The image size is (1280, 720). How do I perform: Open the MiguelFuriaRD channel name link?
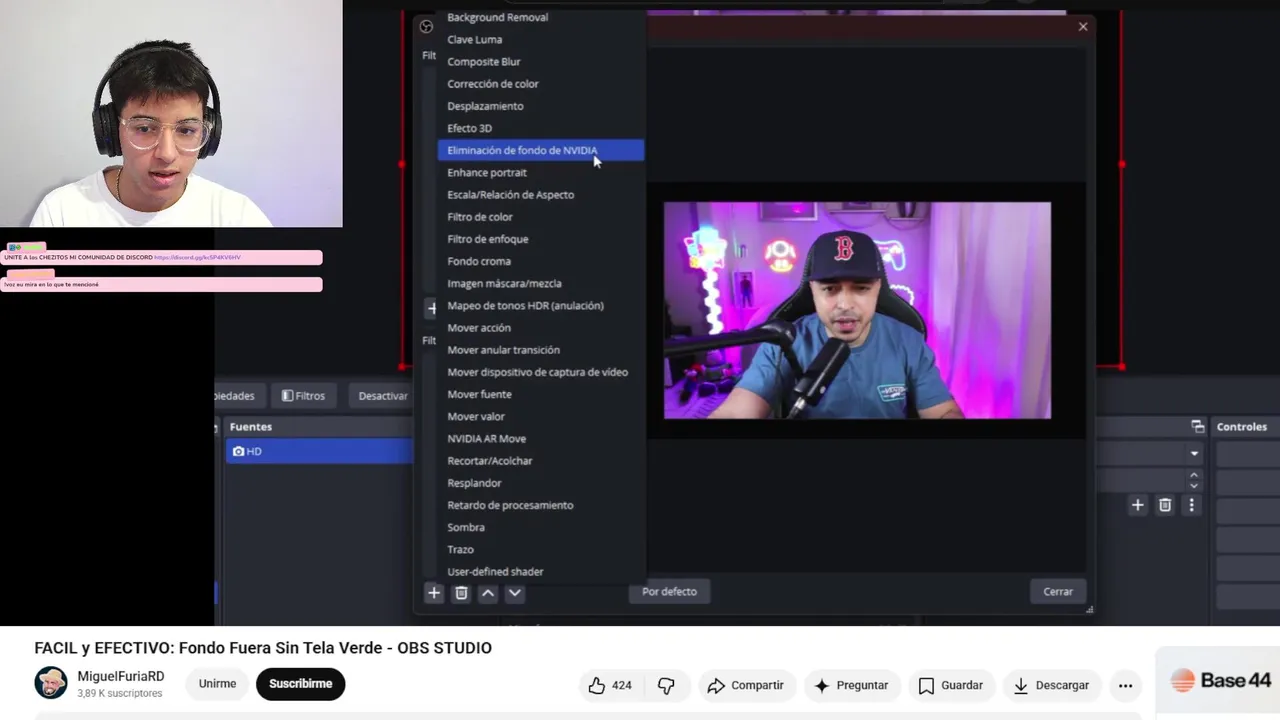point(121,676)
